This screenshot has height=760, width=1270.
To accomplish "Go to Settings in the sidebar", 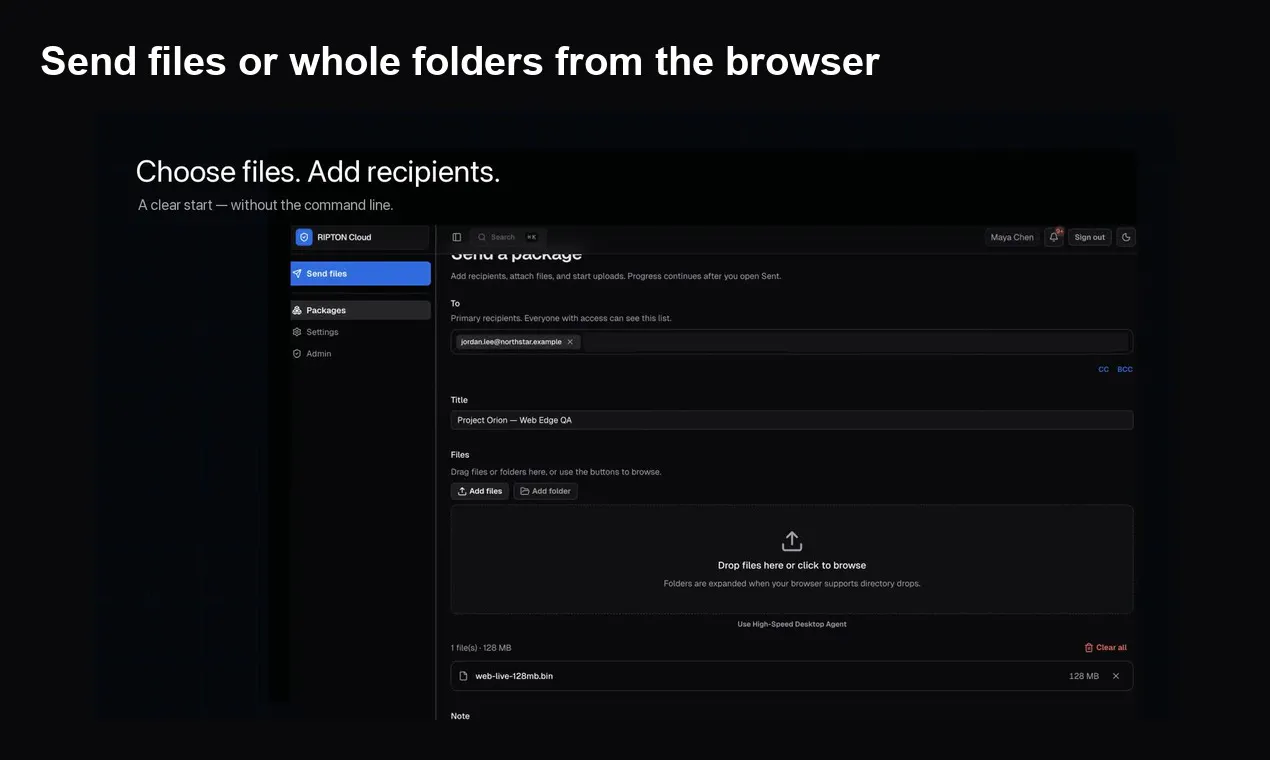I will 361,332.
